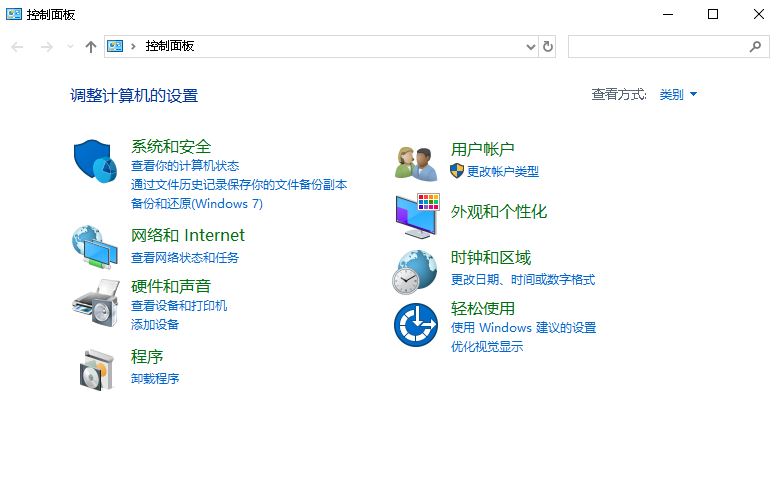Image resolution: width=776 pixels, height=497 pixels.
Task: Click the 外观和个性化 monitor icon
Action: pyautogui.click(x=417, y=215)
